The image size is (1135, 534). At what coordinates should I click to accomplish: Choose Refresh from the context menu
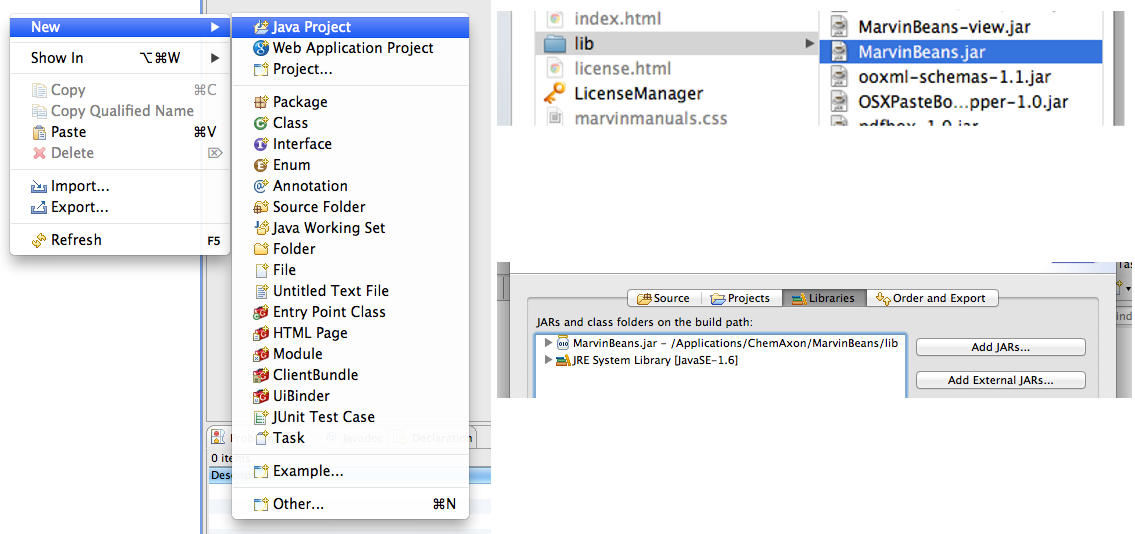point(76,240)
